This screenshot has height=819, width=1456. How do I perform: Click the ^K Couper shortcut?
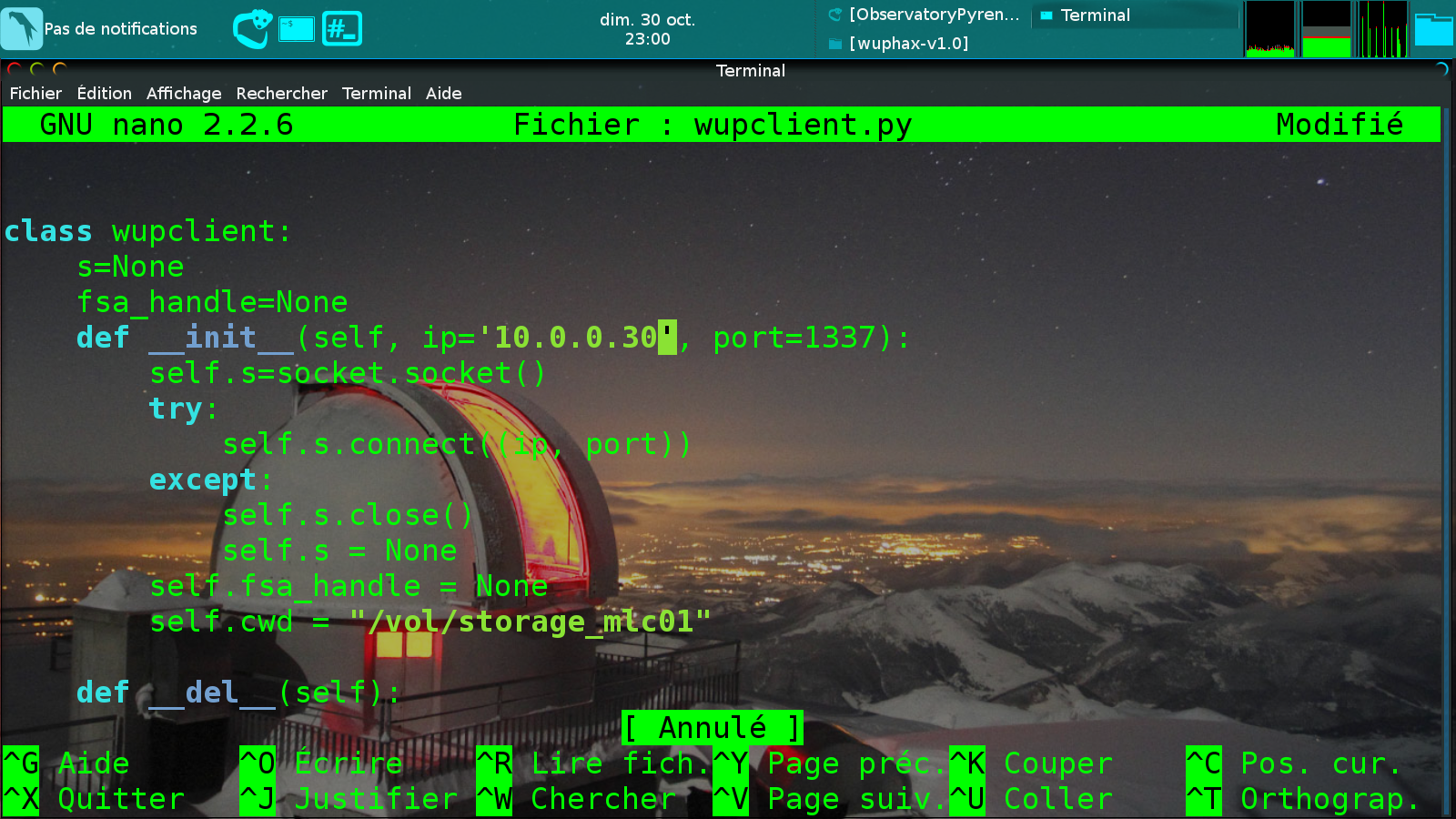pos(1031,763)
